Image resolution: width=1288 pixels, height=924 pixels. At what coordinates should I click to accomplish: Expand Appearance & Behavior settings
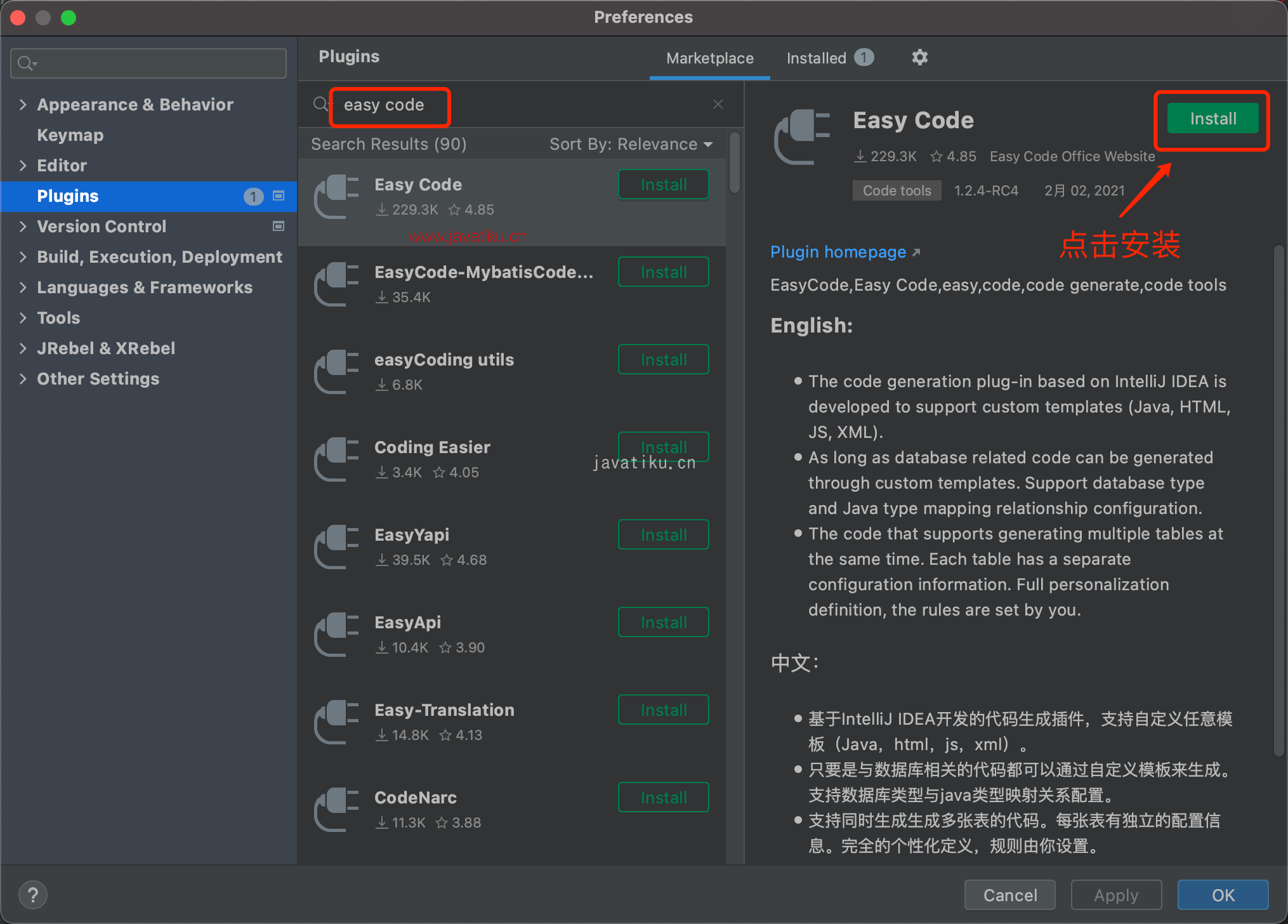[x=23, y=104]
